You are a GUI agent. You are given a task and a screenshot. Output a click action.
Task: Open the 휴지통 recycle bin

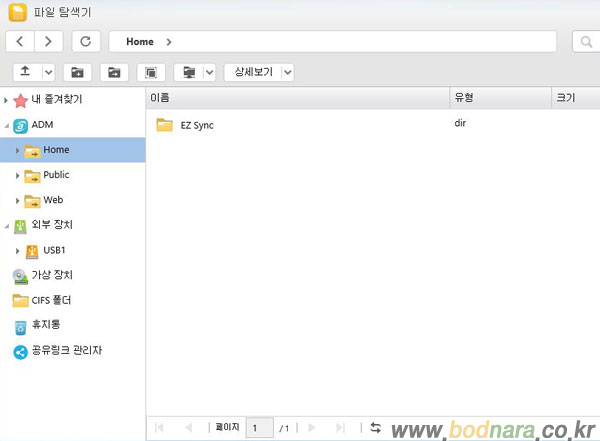click(x=47, y=325)
